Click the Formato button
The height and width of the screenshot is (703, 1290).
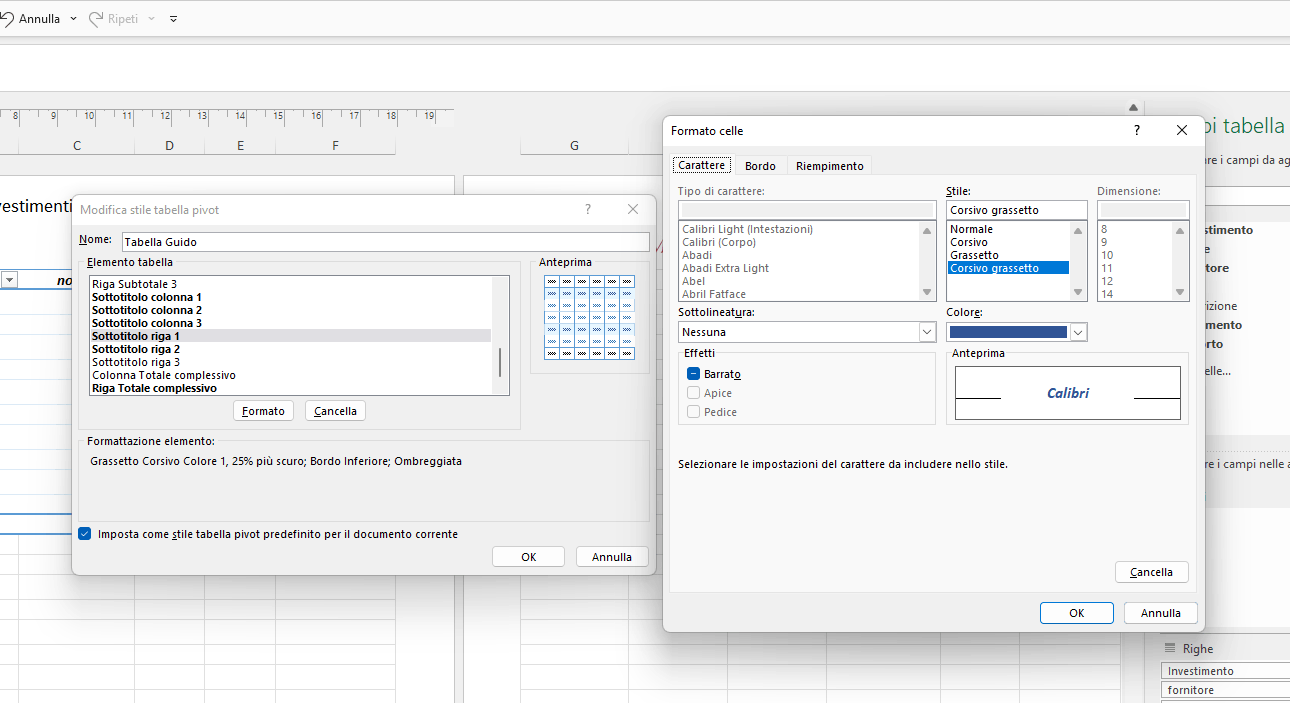[x=263, y=411]
